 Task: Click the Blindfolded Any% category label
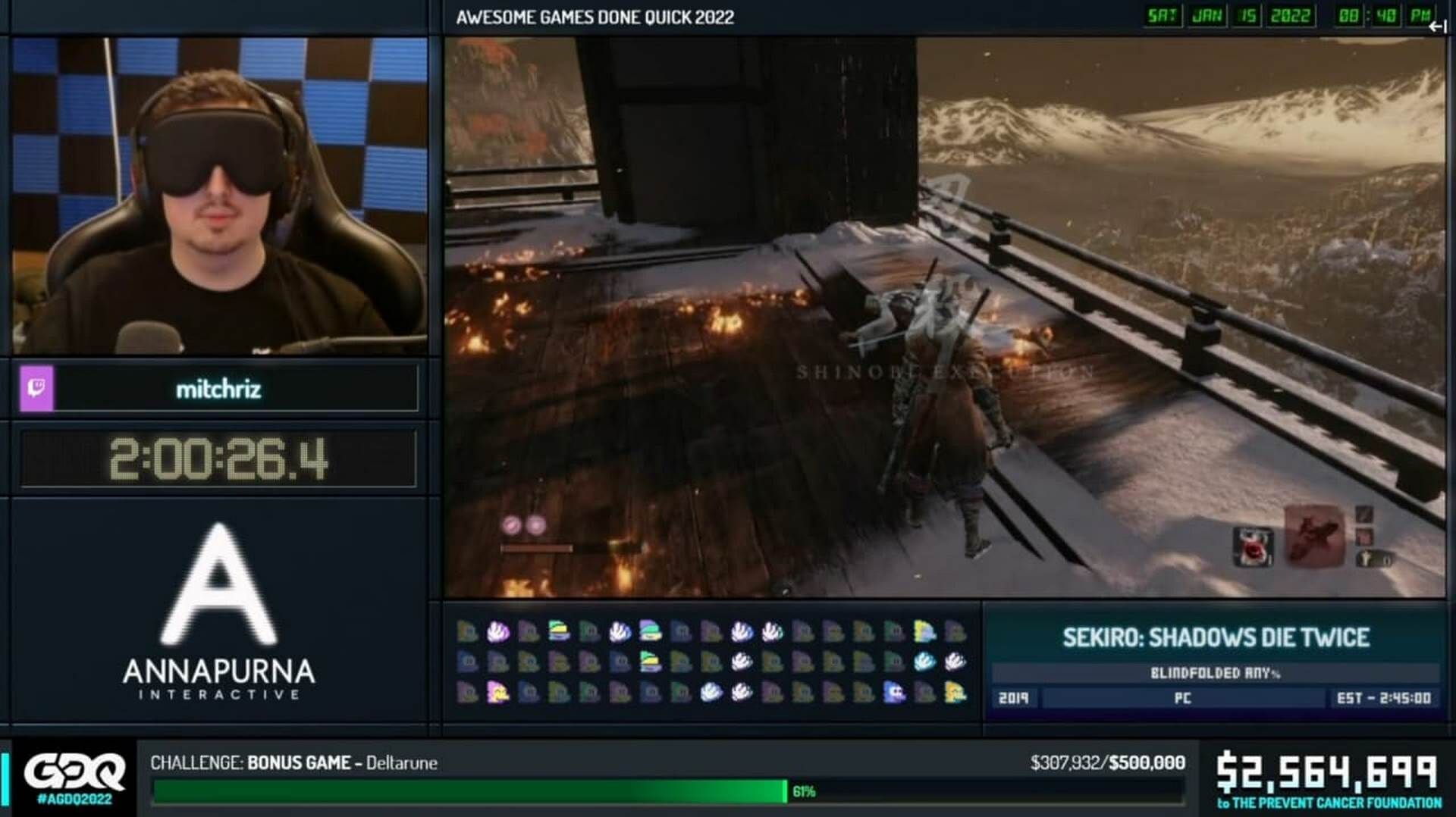click(x=1216, y=673)
